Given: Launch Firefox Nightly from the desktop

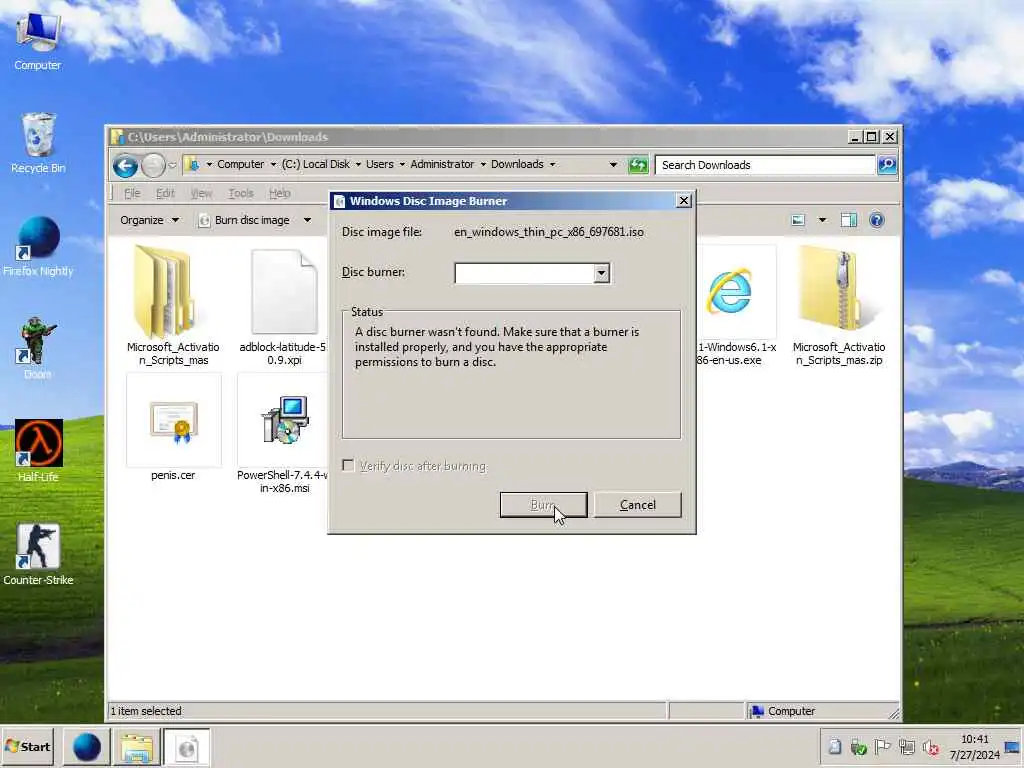Looking at the screenshot, I should [x=38, y=246].
